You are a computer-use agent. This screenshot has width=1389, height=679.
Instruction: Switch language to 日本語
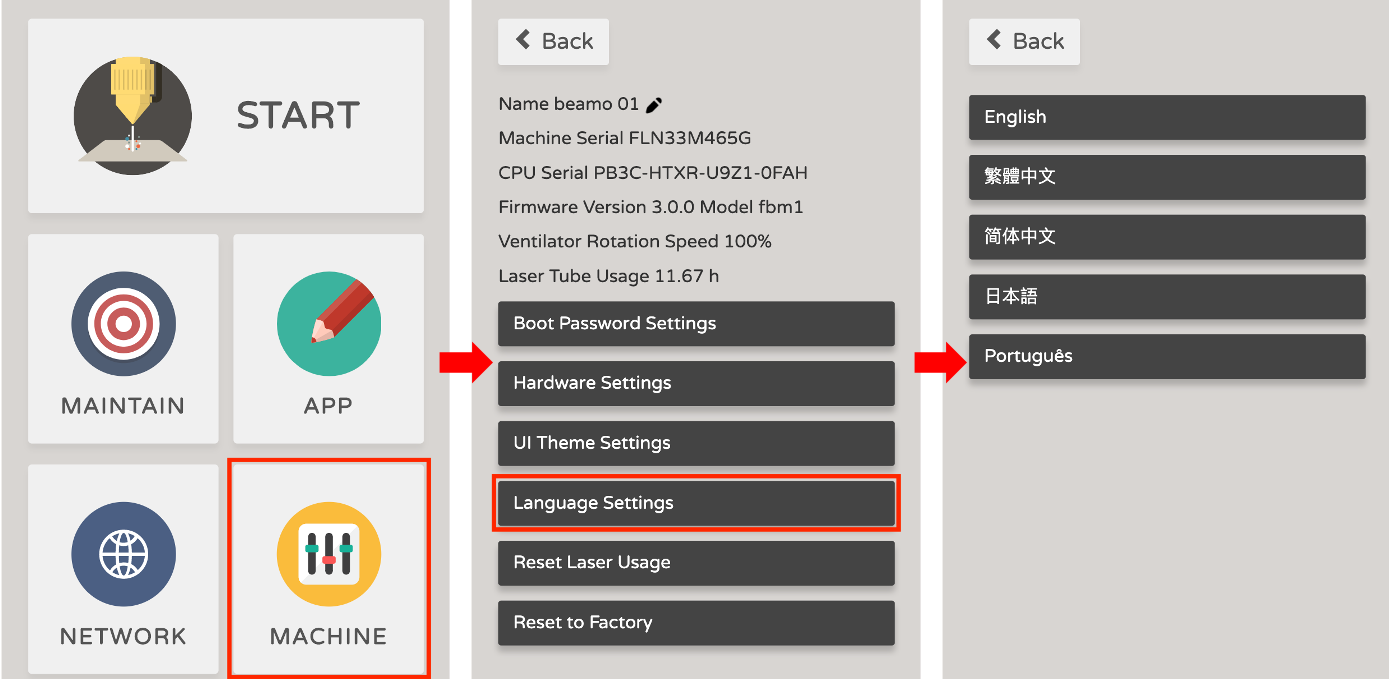click(x=1167, y=297)
